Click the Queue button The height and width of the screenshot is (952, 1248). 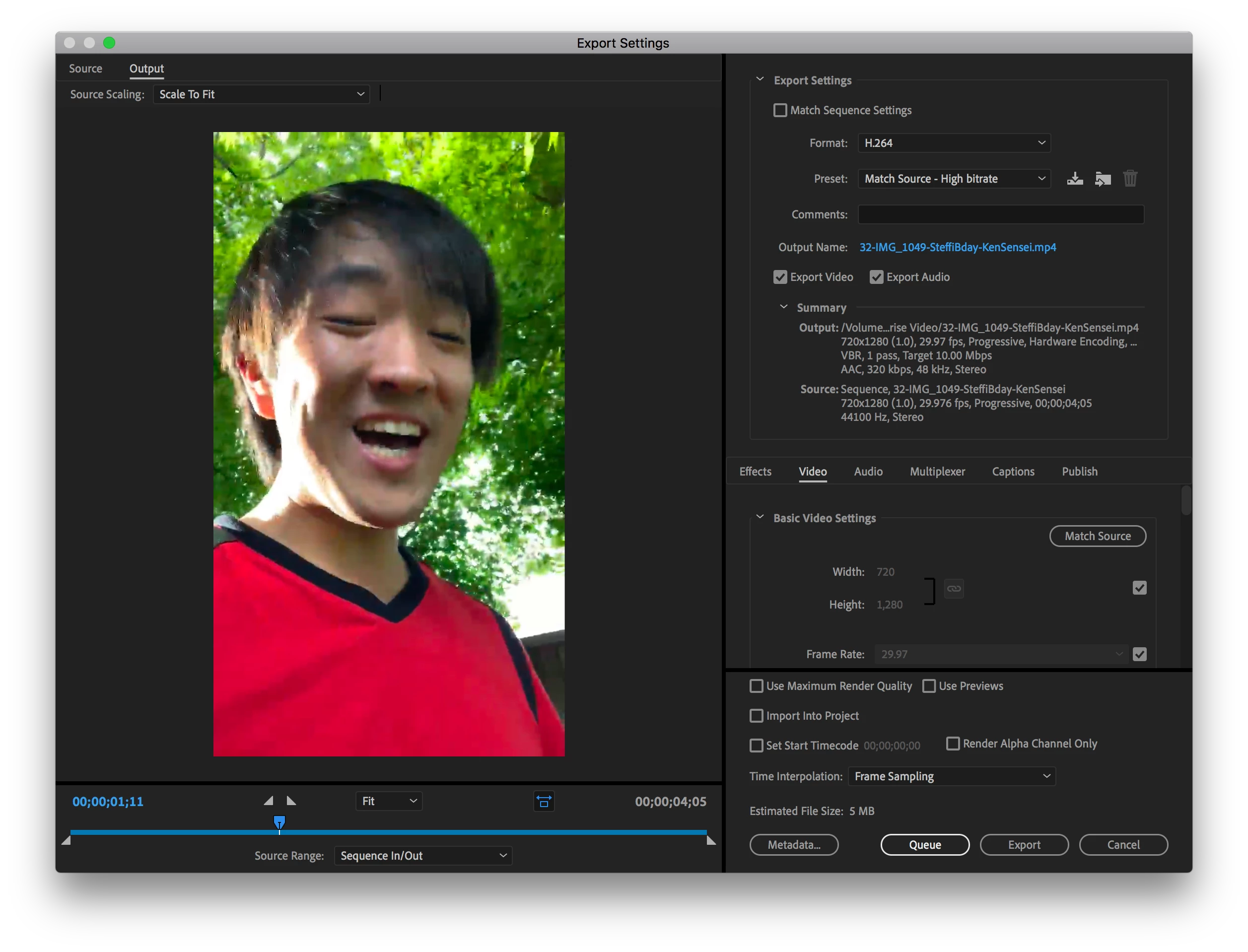click(x=924, y=844)
